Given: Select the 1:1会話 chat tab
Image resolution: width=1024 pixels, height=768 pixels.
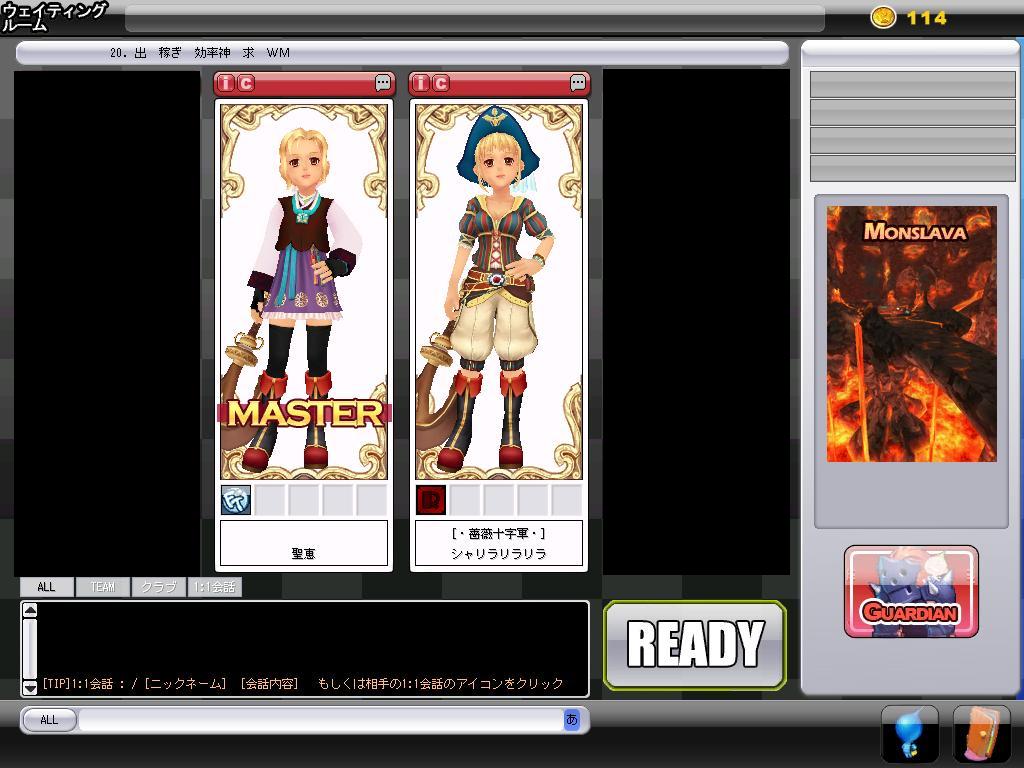Looking at the screenshot, I should tap(215, 587).
